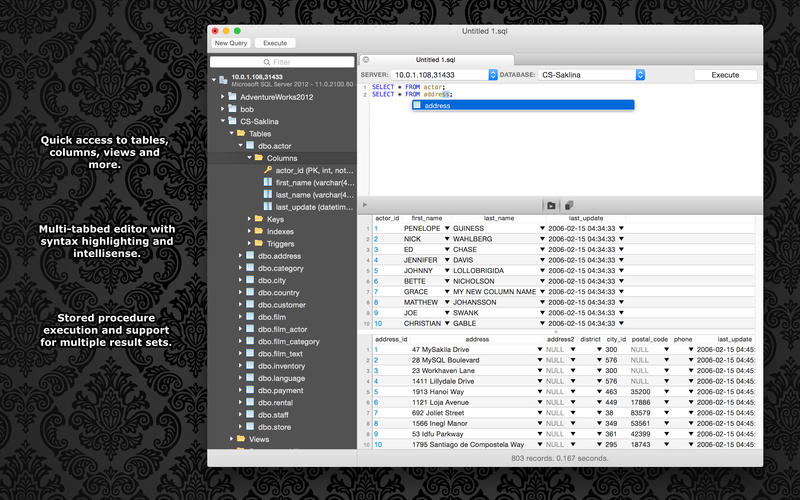Screen dimensions: 800x500
Task: Click the server icon for 10.0.1.108,31433
Action: click(x=224, y=79)
